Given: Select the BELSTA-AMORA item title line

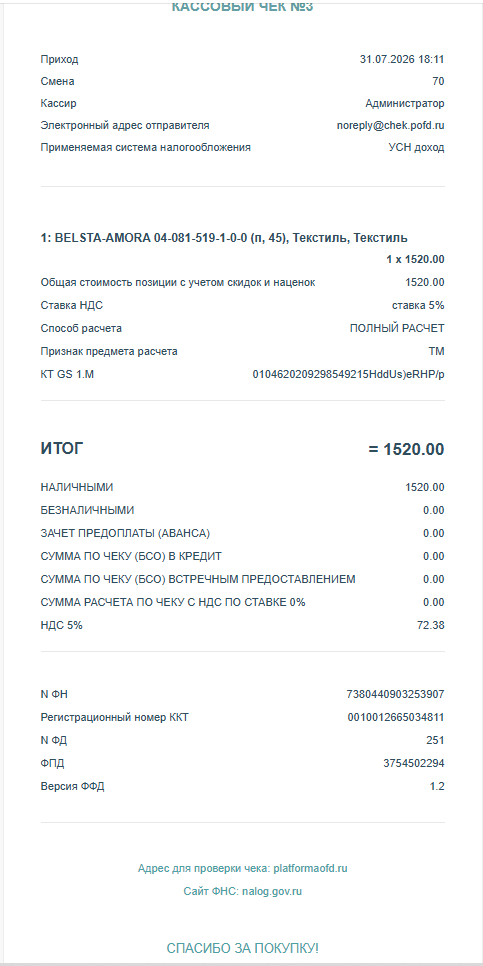Looking at the screenshot, I should click(224, 238).
